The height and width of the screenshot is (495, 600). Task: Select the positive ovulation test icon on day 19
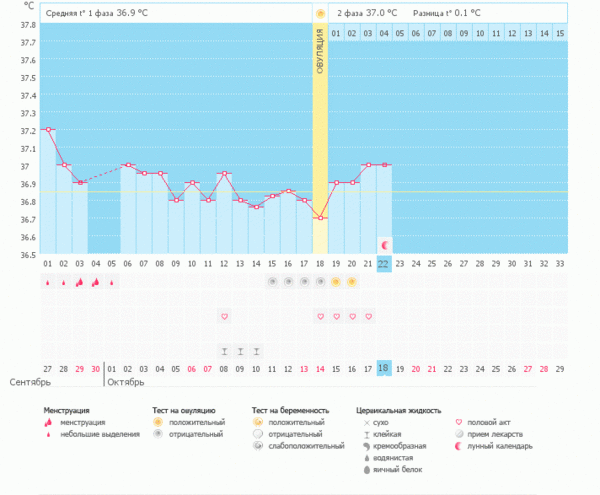point(336,283)
